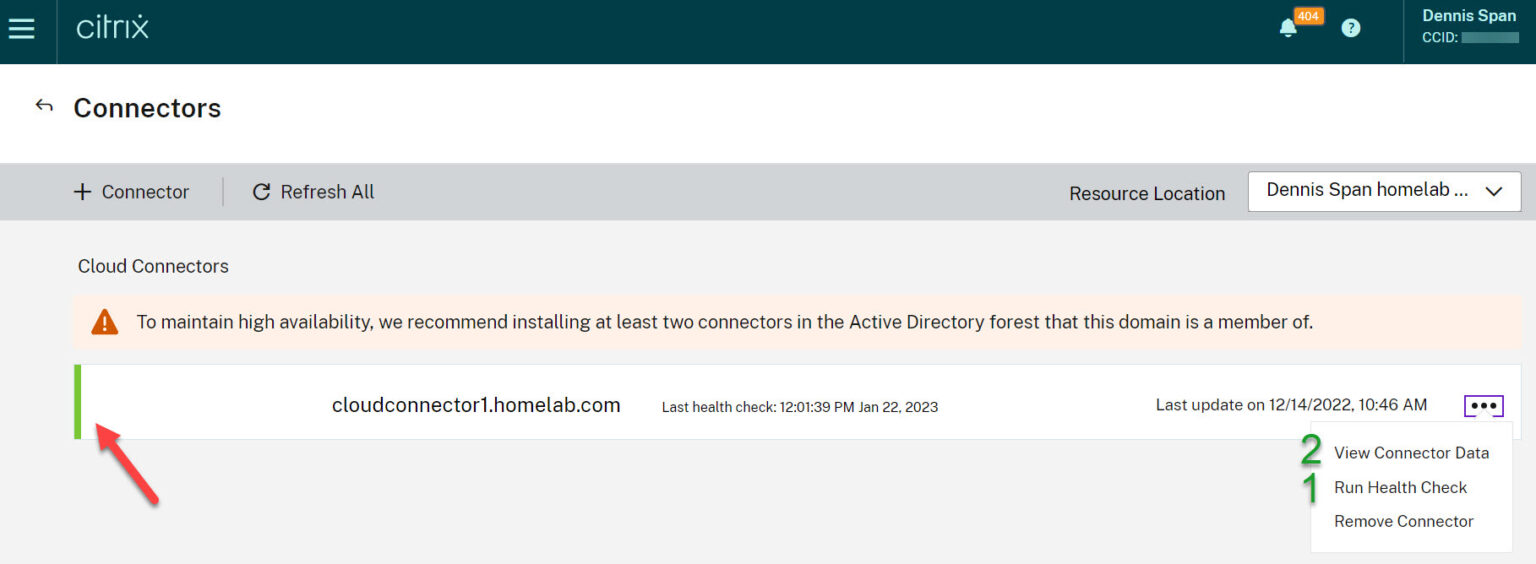The image size is (1536, 564).
Task: Select Remove Connector from the menu
Action: click(x=1403, y=521)
